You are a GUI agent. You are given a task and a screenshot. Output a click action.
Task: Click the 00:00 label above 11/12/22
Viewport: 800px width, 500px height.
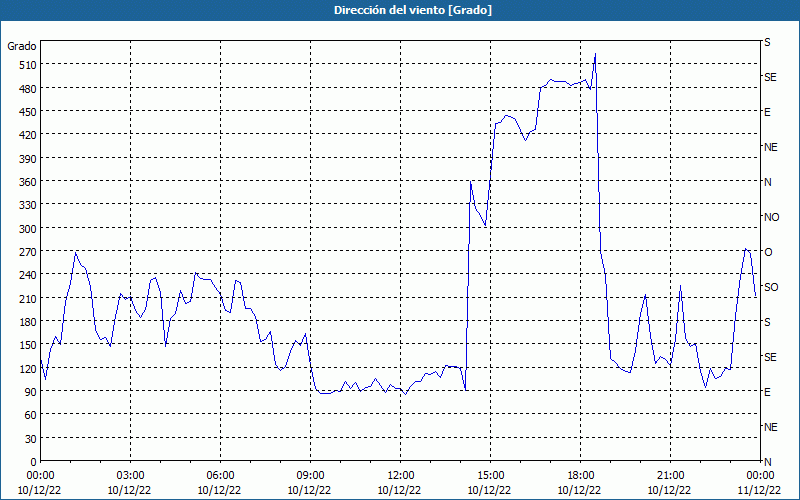[x=760, y=475]
